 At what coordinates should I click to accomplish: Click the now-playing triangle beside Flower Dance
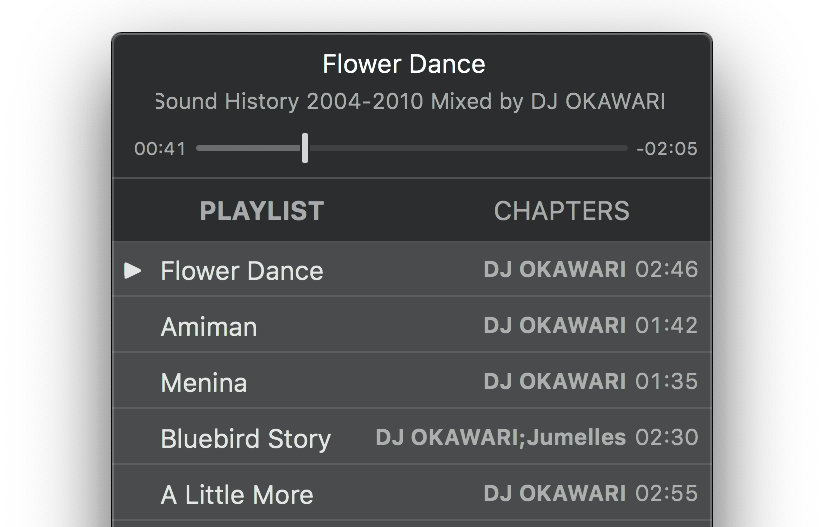click(132, 271)
